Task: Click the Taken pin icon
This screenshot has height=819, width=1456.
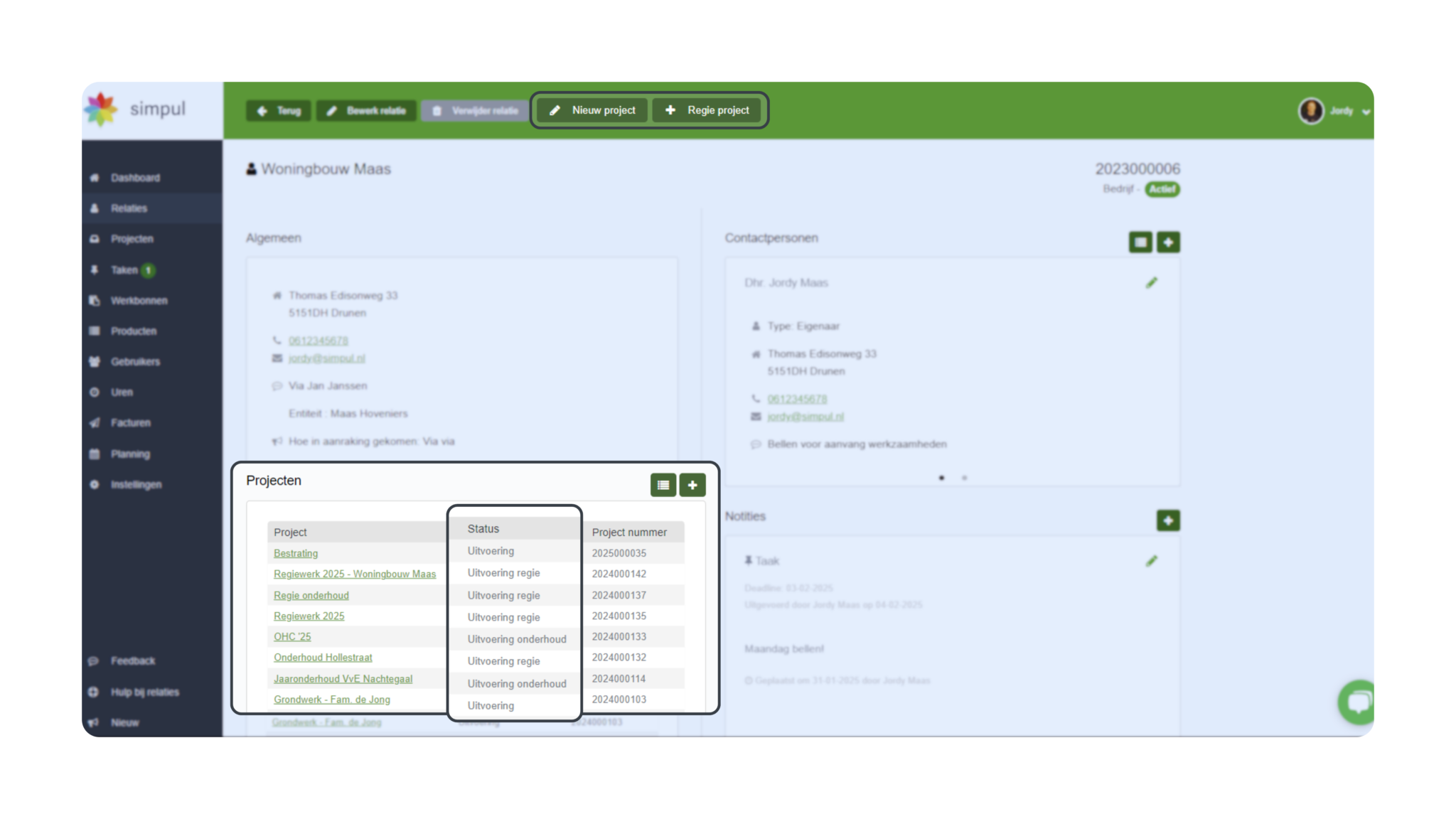Action: click(x=95, y=270)
